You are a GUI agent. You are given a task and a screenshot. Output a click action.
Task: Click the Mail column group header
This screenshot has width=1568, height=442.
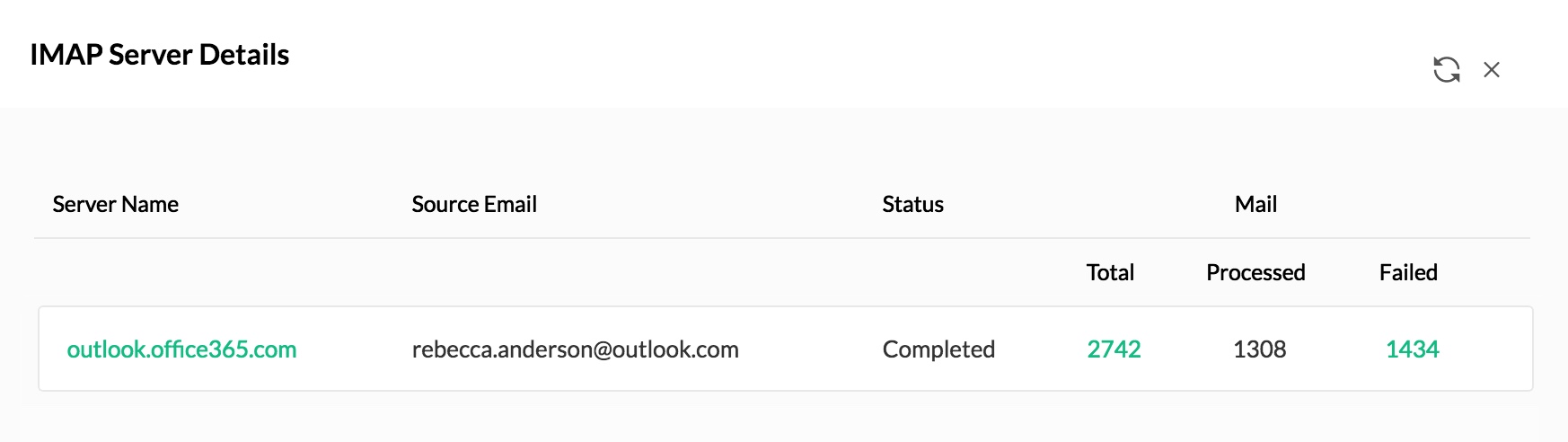(x=1255, y=205)
